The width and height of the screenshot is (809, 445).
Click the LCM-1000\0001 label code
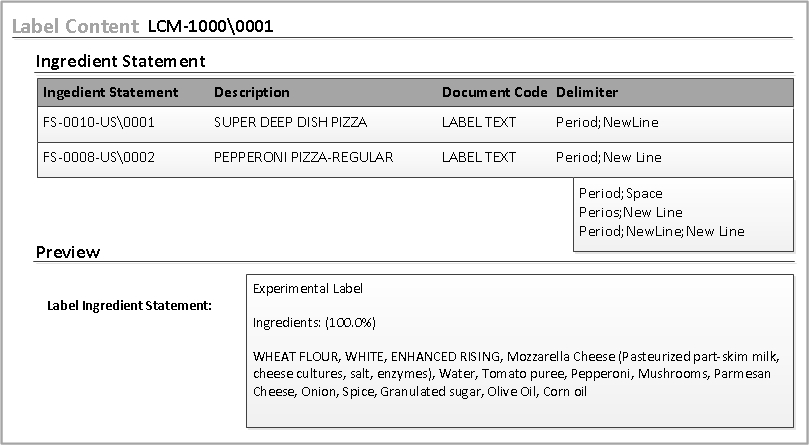tap(210, 26)
